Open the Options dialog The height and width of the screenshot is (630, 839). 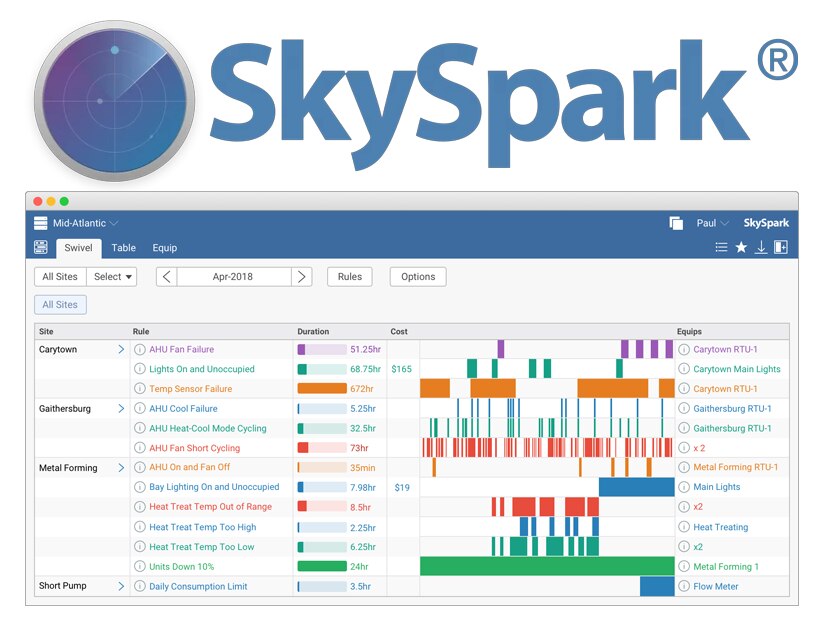(x=417, y=277)
